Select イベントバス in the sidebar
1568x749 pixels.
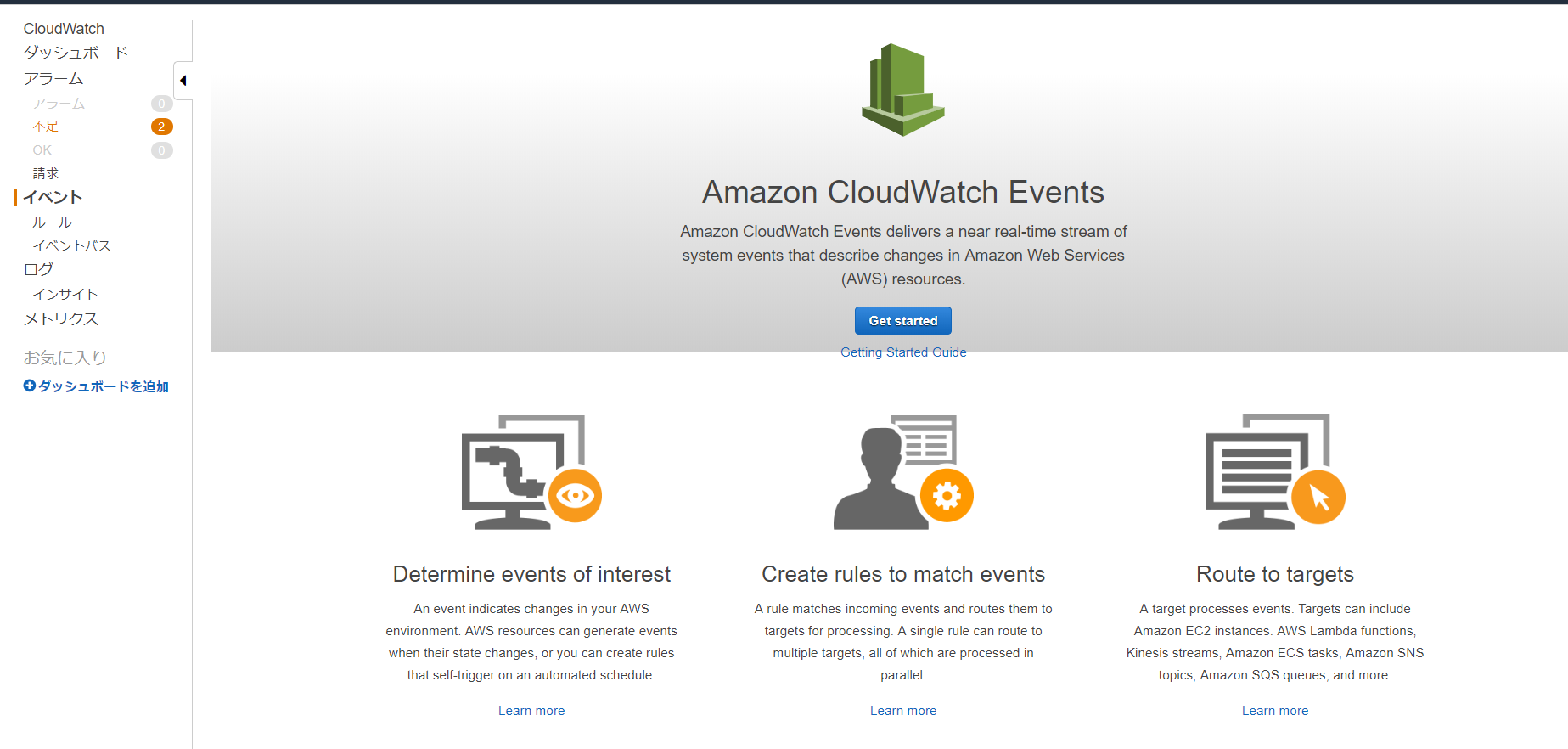pos(71,246)
